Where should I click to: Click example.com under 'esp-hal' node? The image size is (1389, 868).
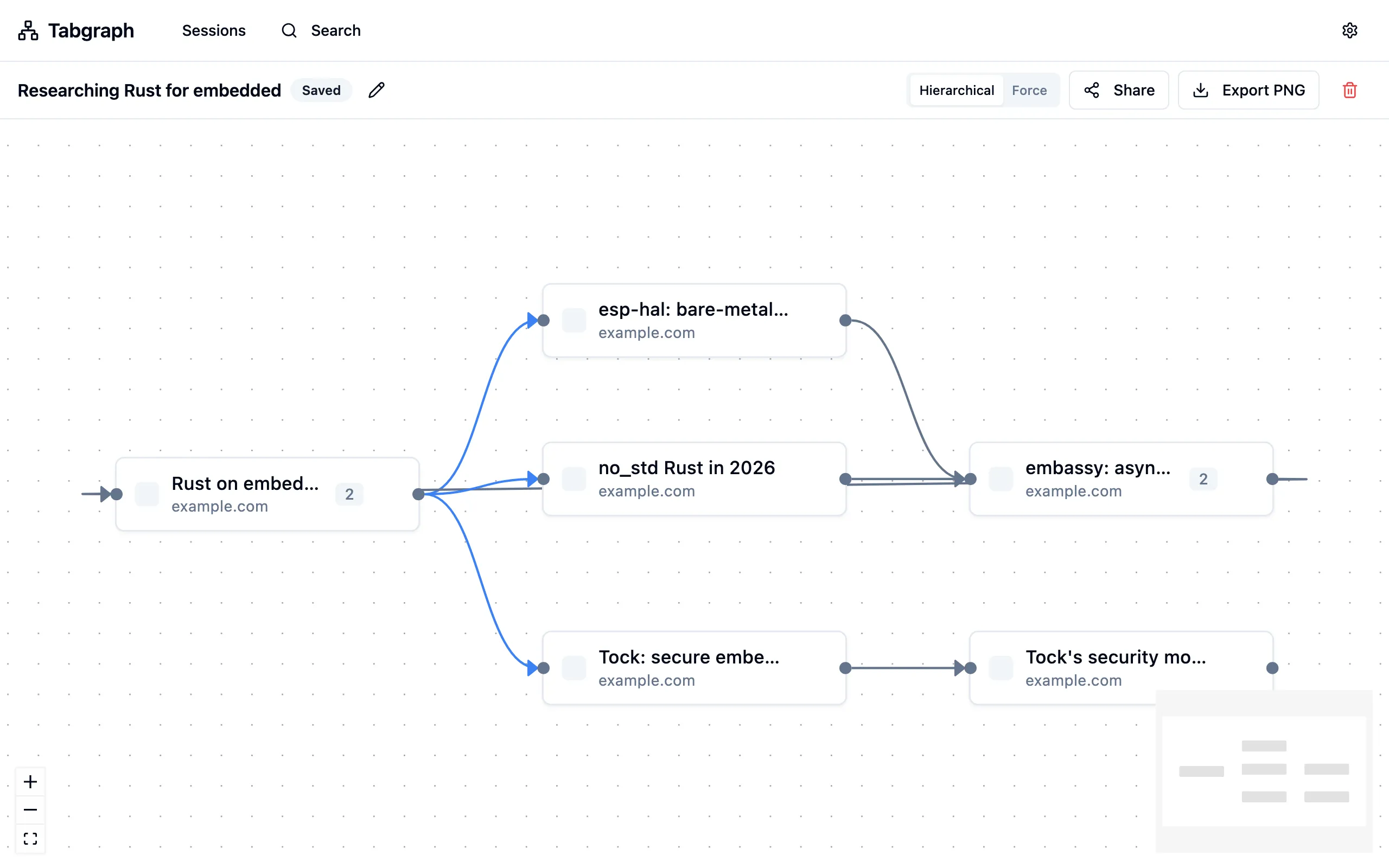[x=646, y=333]
